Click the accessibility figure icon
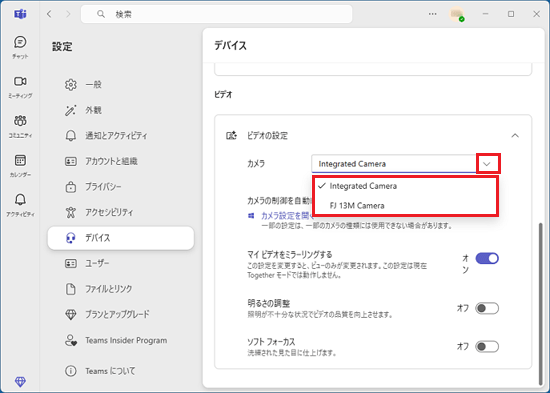The width and height of the screenshot is (550, 393). (x=71, y=212)
